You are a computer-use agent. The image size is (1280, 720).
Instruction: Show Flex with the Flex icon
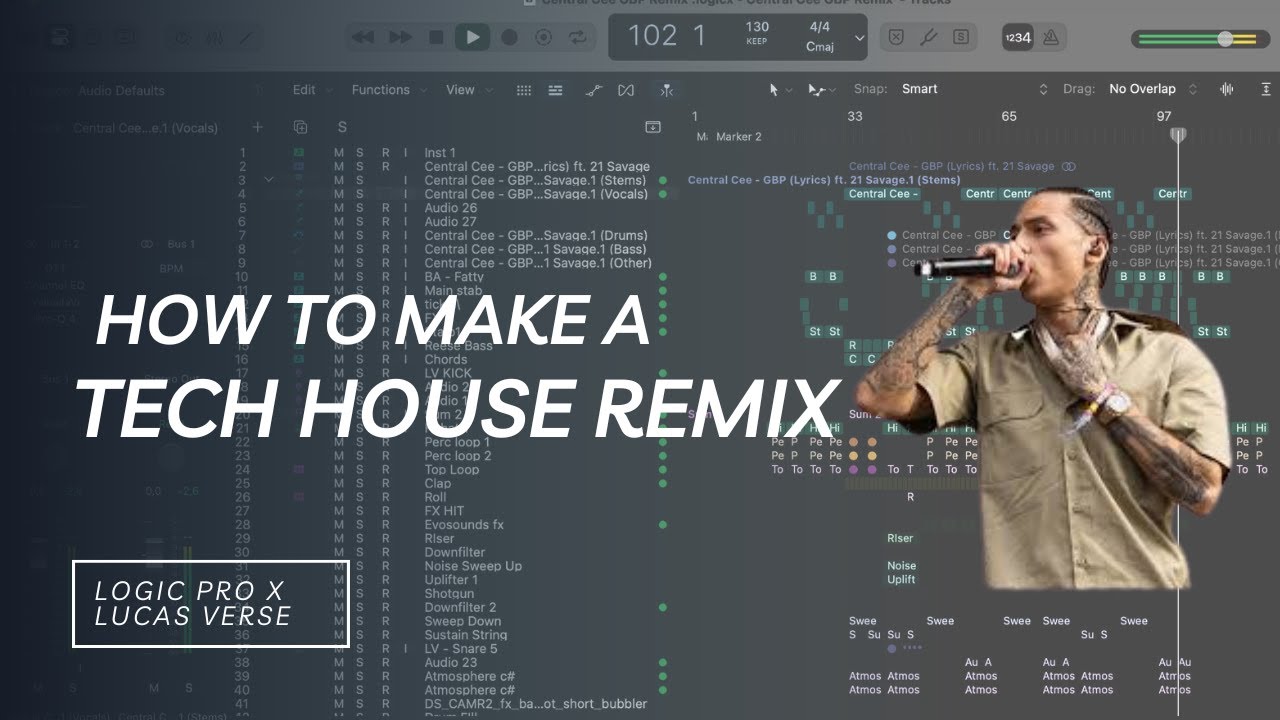pyautogui.click(x=626, y=90)
